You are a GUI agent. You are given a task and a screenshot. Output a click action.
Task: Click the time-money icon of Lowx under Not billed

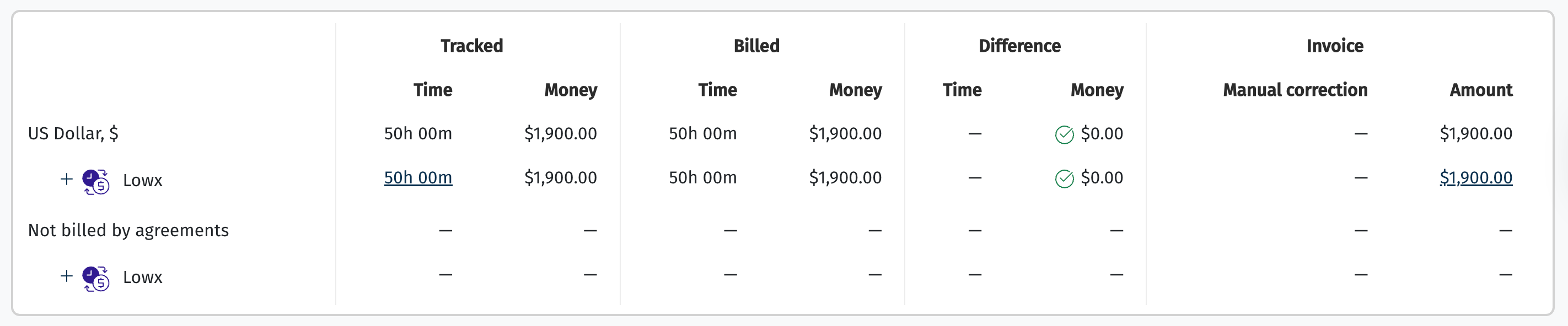pos(96,278)
